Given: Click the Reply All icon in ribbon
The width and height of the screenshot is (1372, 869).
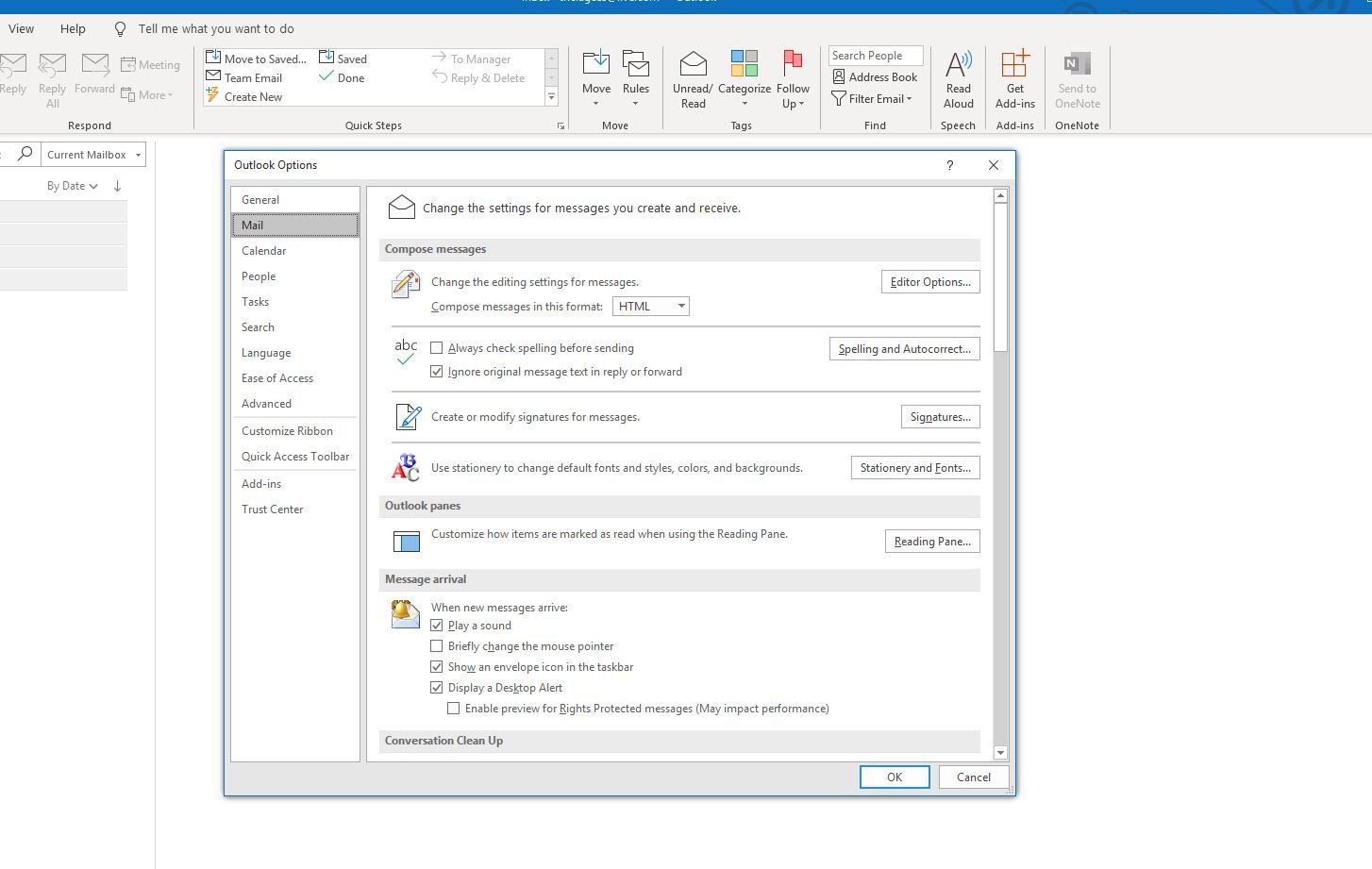Looking at the screenshot, I should pos(52,65).
